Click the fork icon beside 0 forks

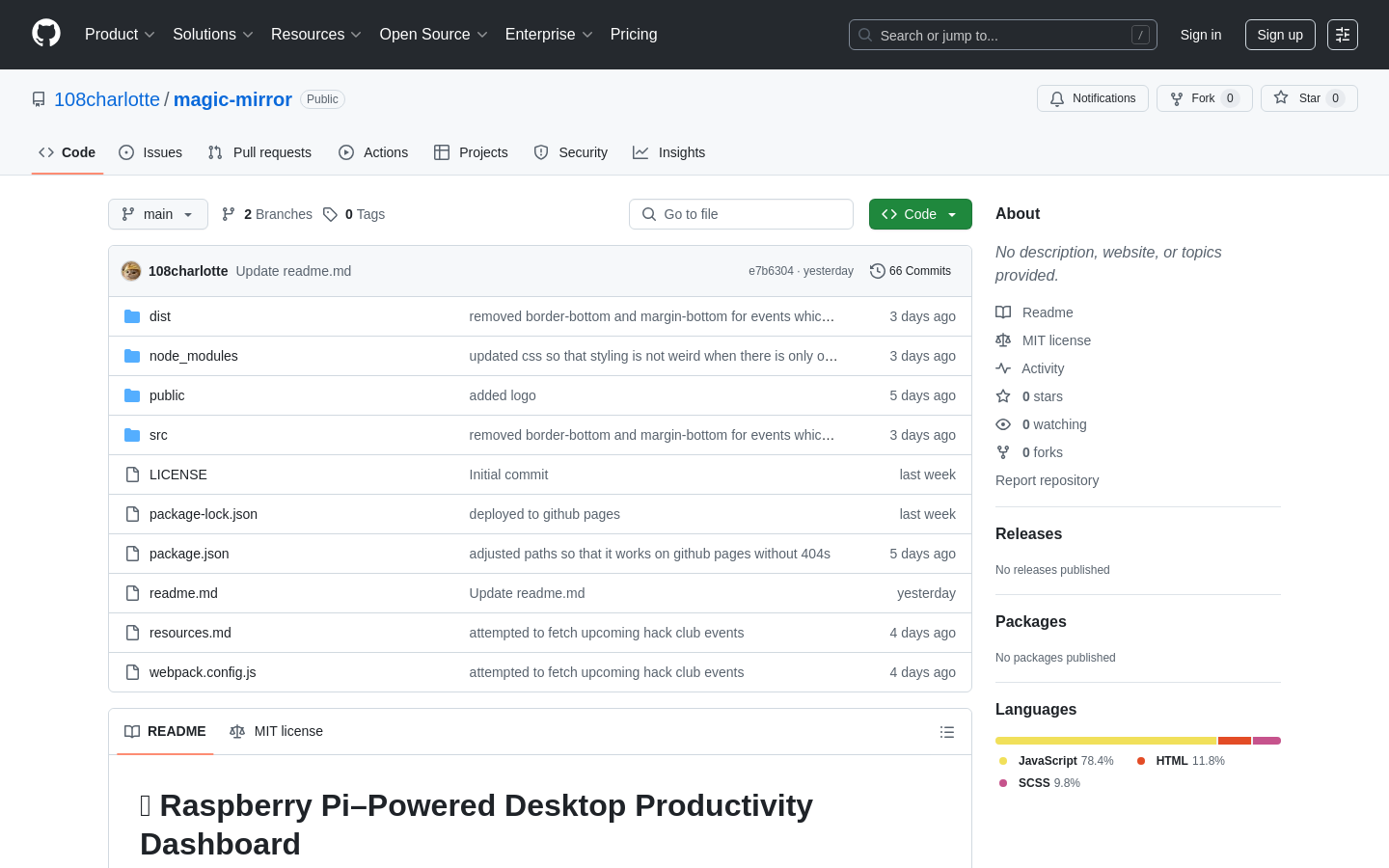pyautogui.click(x=1003, y=452)
